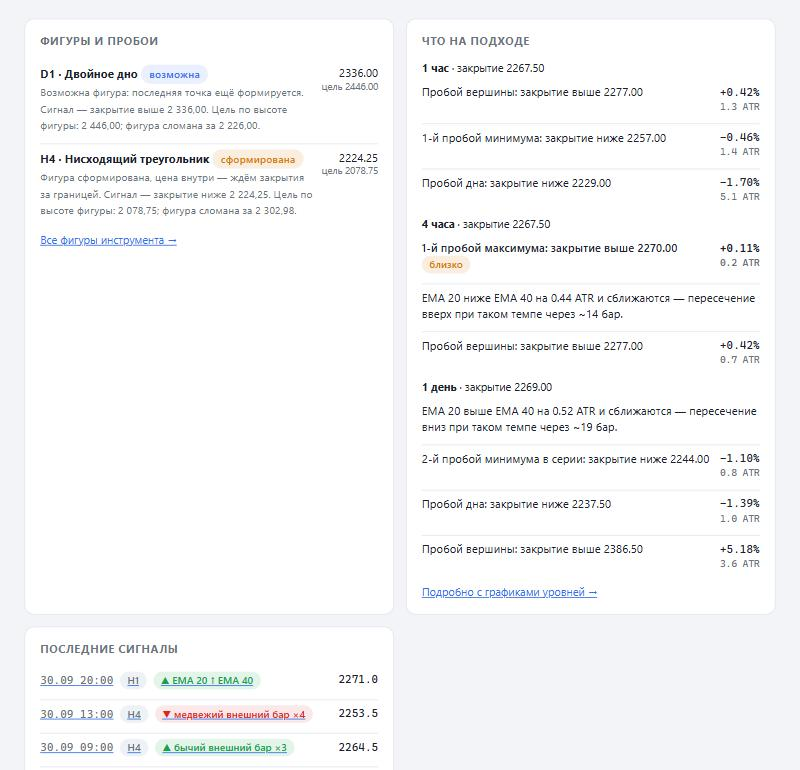Click '4 часа · закрытие 2267.50' heading
This screenshot has width=800, height=770.
pos(486,224)
